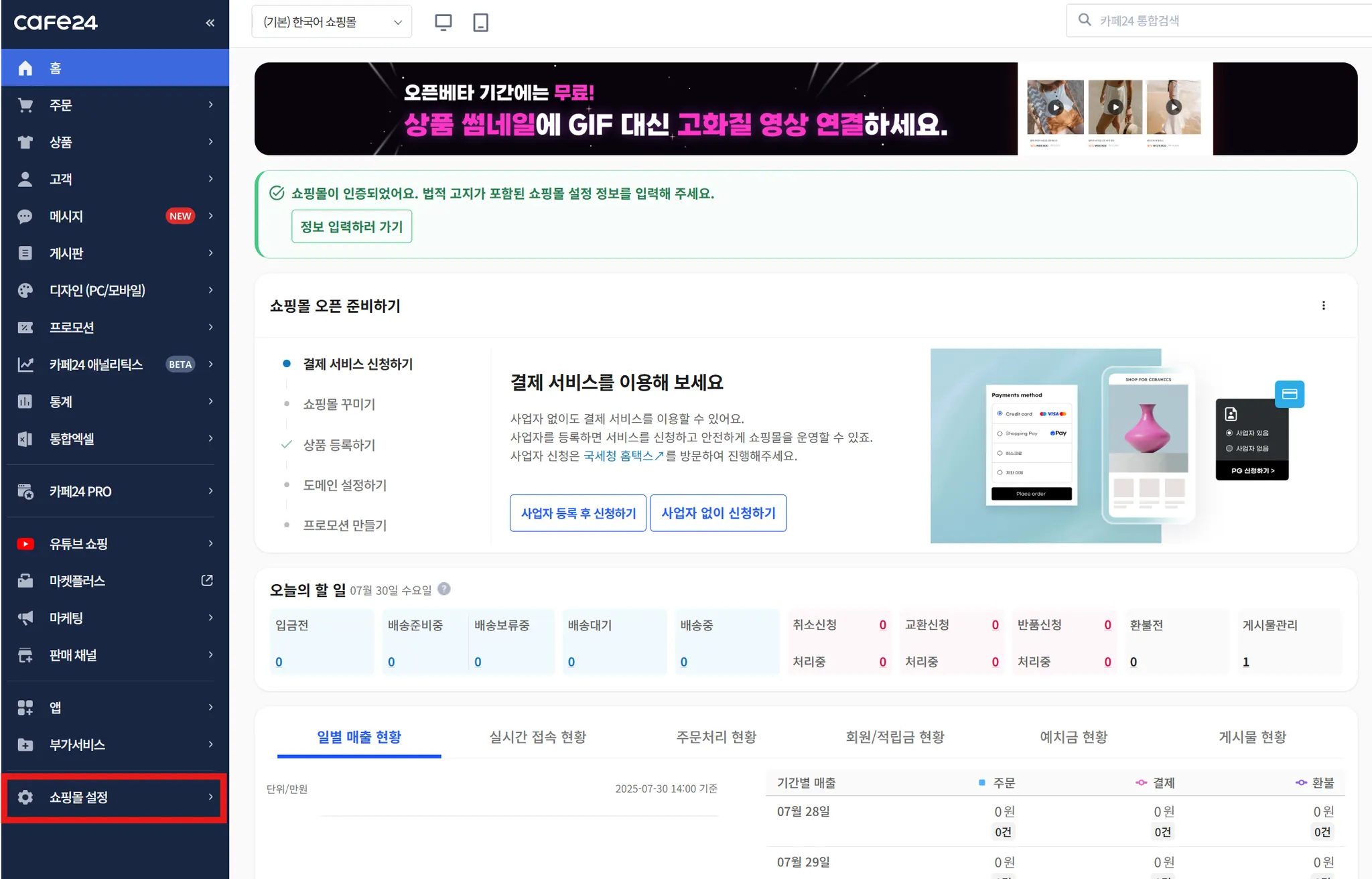1372x879 pixels.
Task: Click the 정보 입력하러 가기 button
Action: [x=351, y=226]
